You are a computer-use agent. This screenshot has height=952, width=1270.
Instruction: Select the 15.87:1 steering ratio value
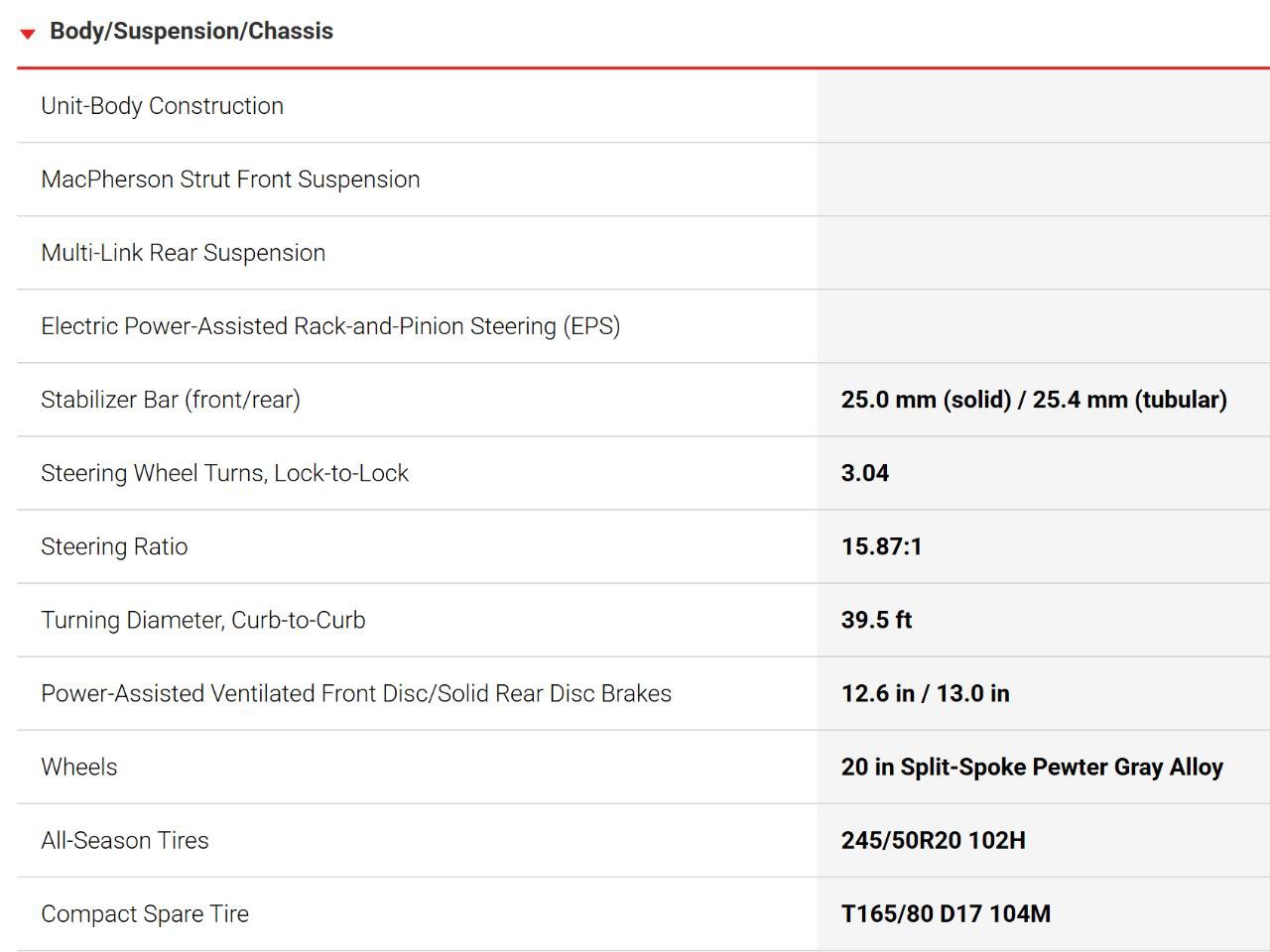[881, 546]
